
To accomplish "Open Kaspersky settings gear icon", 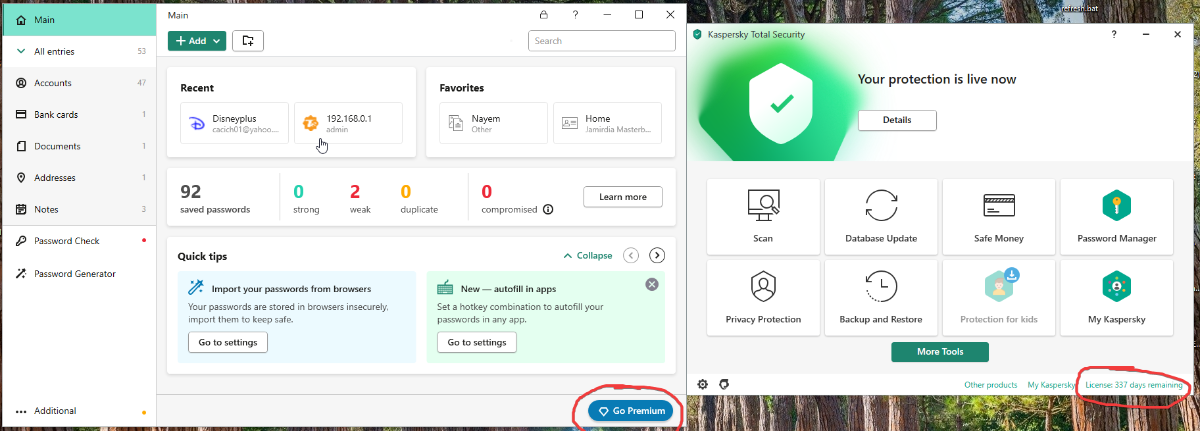I will [x=703, y=384].
